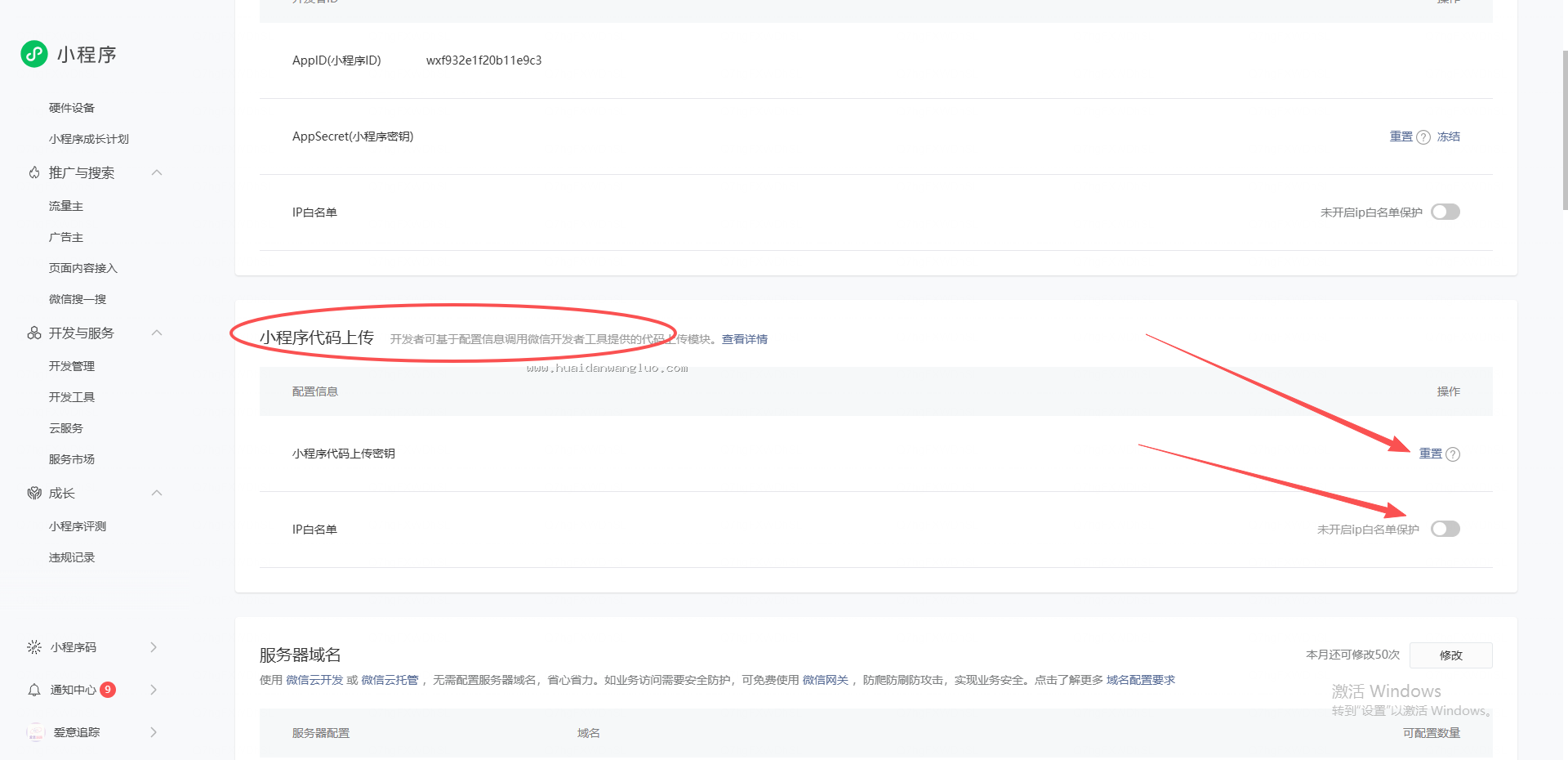Click the 成长 section icon
1568x760 pixels.
point(34,493)
